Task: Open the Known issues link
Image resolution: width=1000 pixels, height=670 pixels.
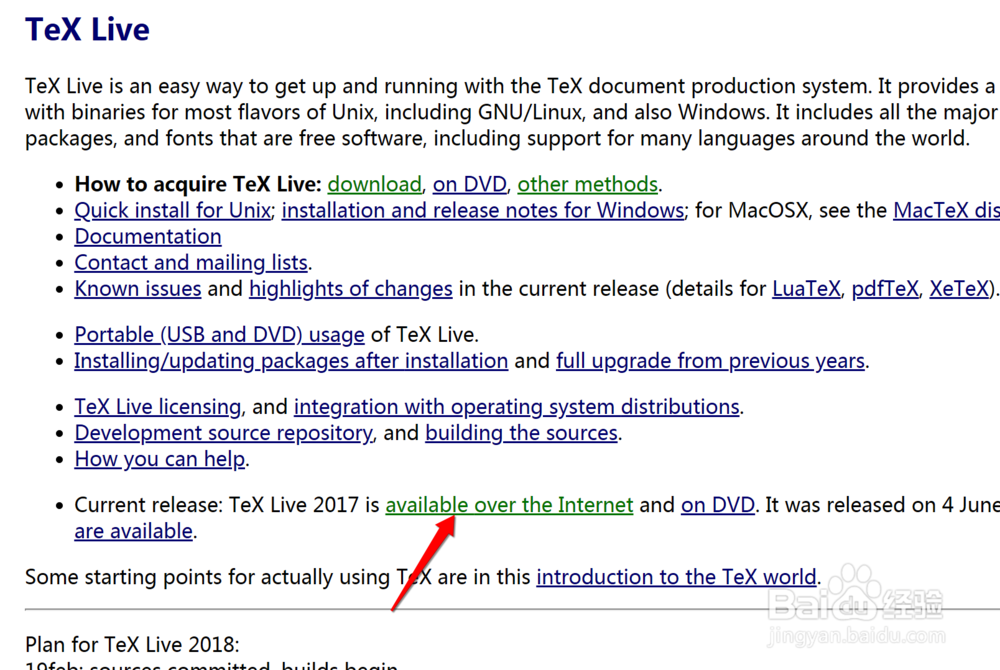Action: tap(138, 288)
